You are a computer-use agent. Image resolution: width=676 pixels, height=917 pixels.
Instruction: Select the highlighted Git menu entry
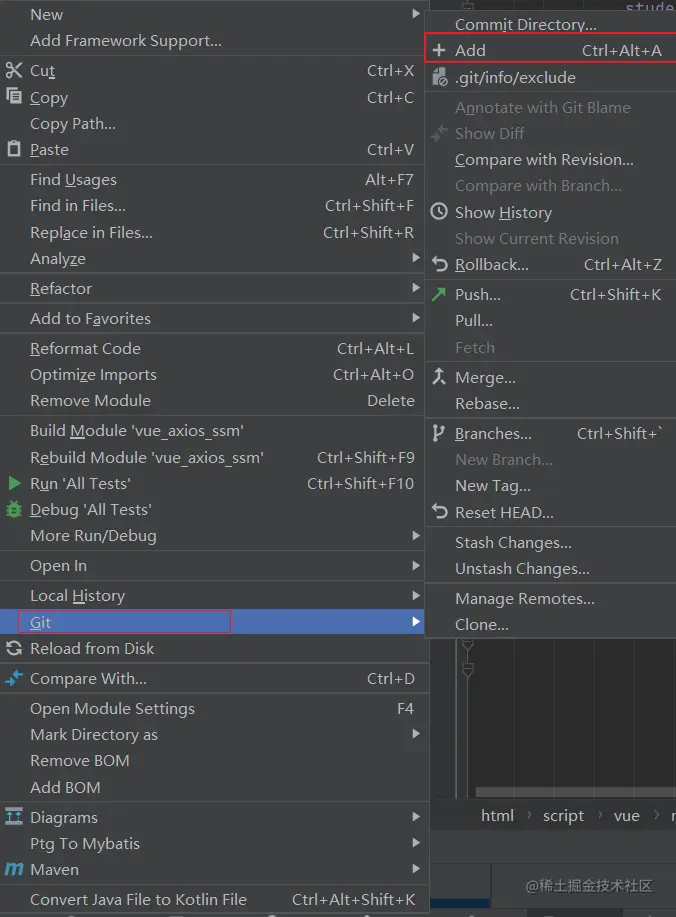212,622
